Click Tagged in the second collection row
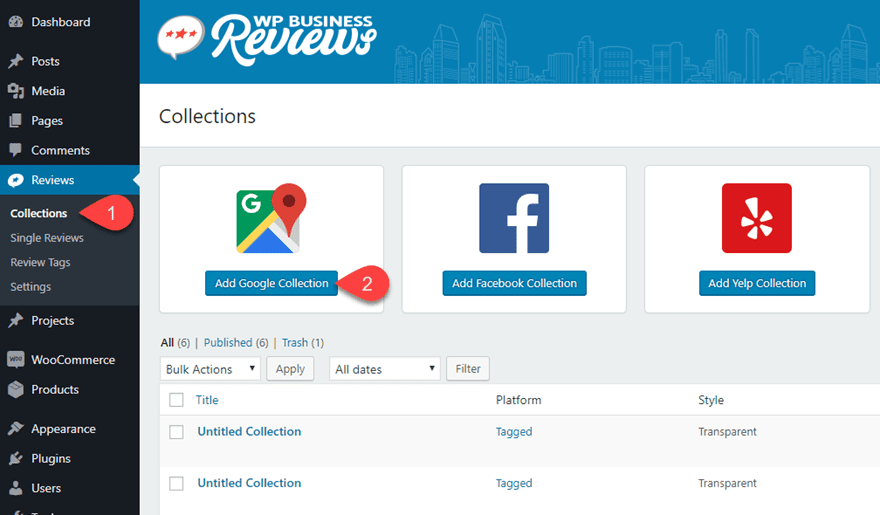Screen dimensions: 880x515 514,484
